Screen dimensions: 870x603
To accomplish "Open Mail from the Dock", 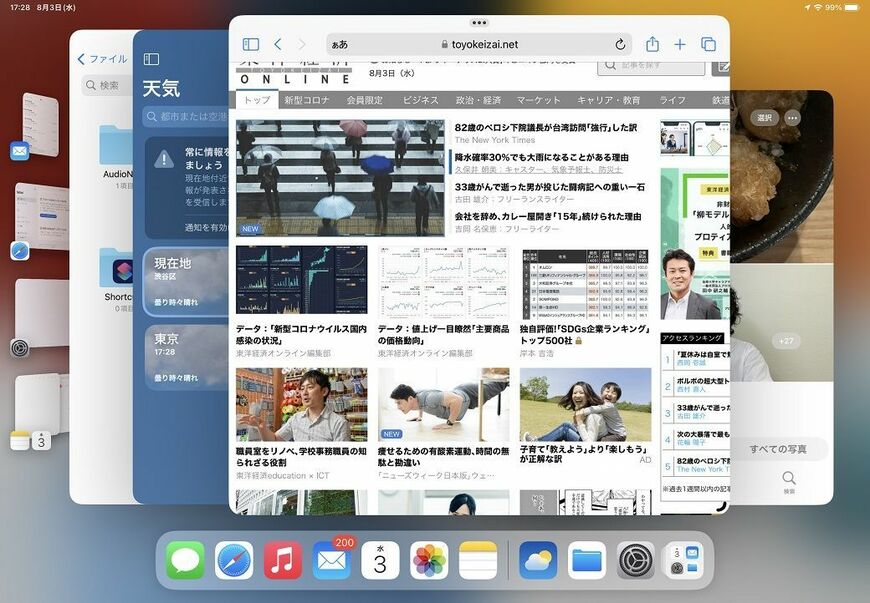I will point(332,560).
